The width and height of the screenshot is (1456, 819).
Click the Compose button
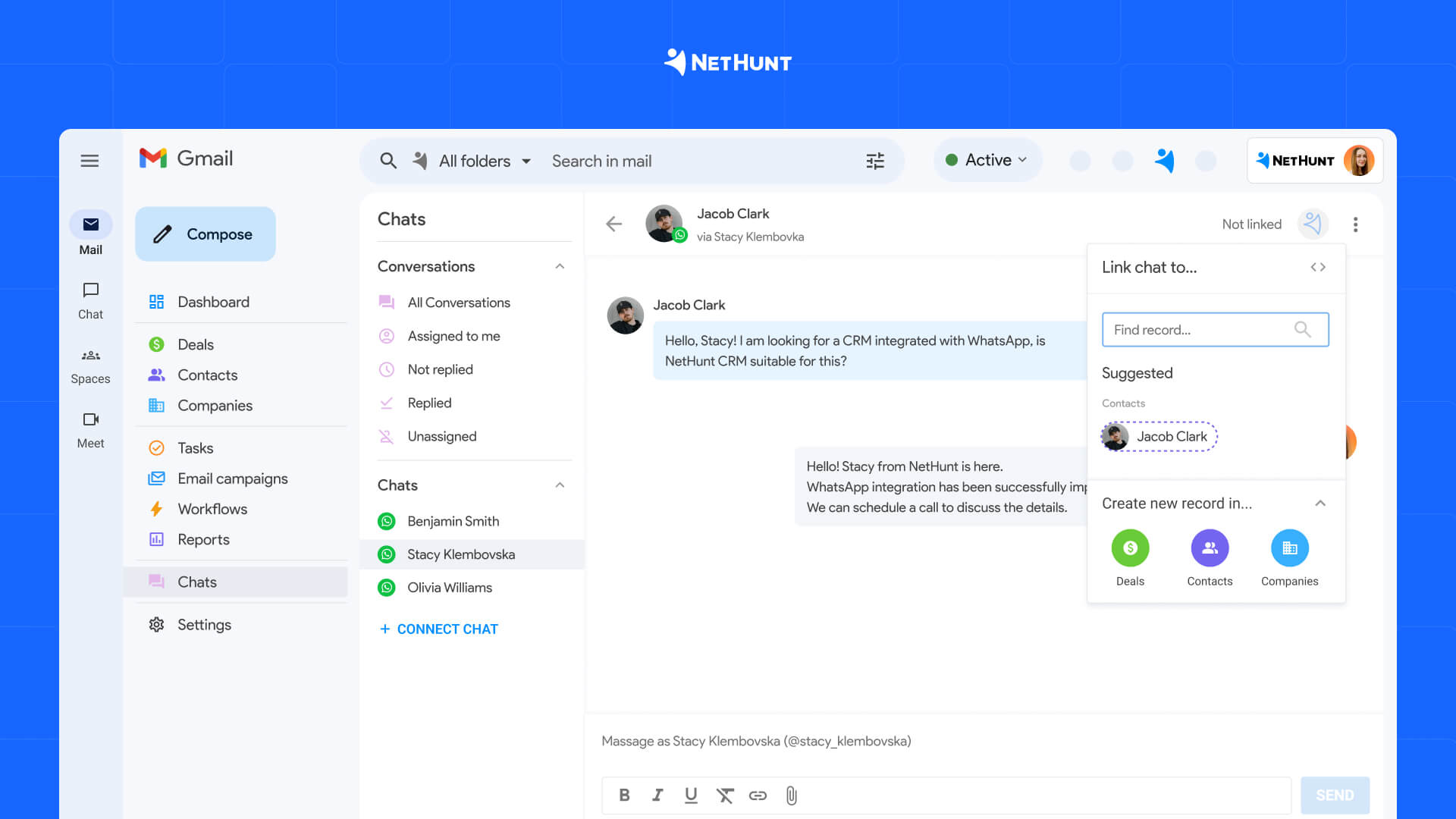tap(204, 234)
